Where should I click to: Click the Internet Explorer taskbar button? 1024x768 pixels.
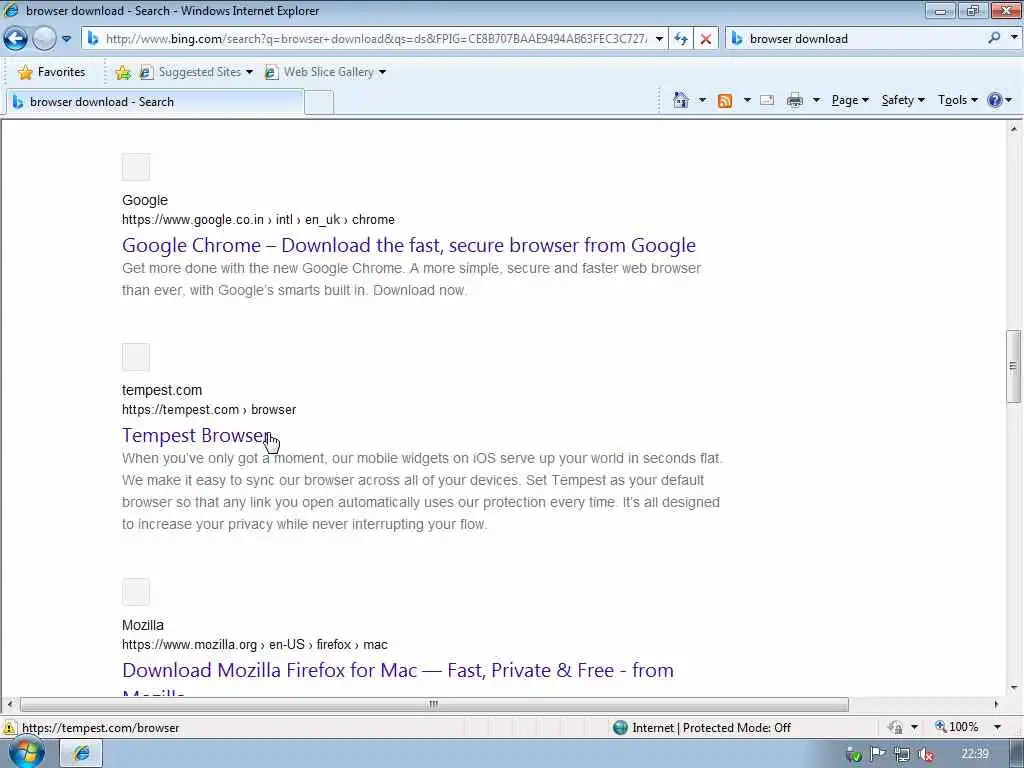click(82, 754)
